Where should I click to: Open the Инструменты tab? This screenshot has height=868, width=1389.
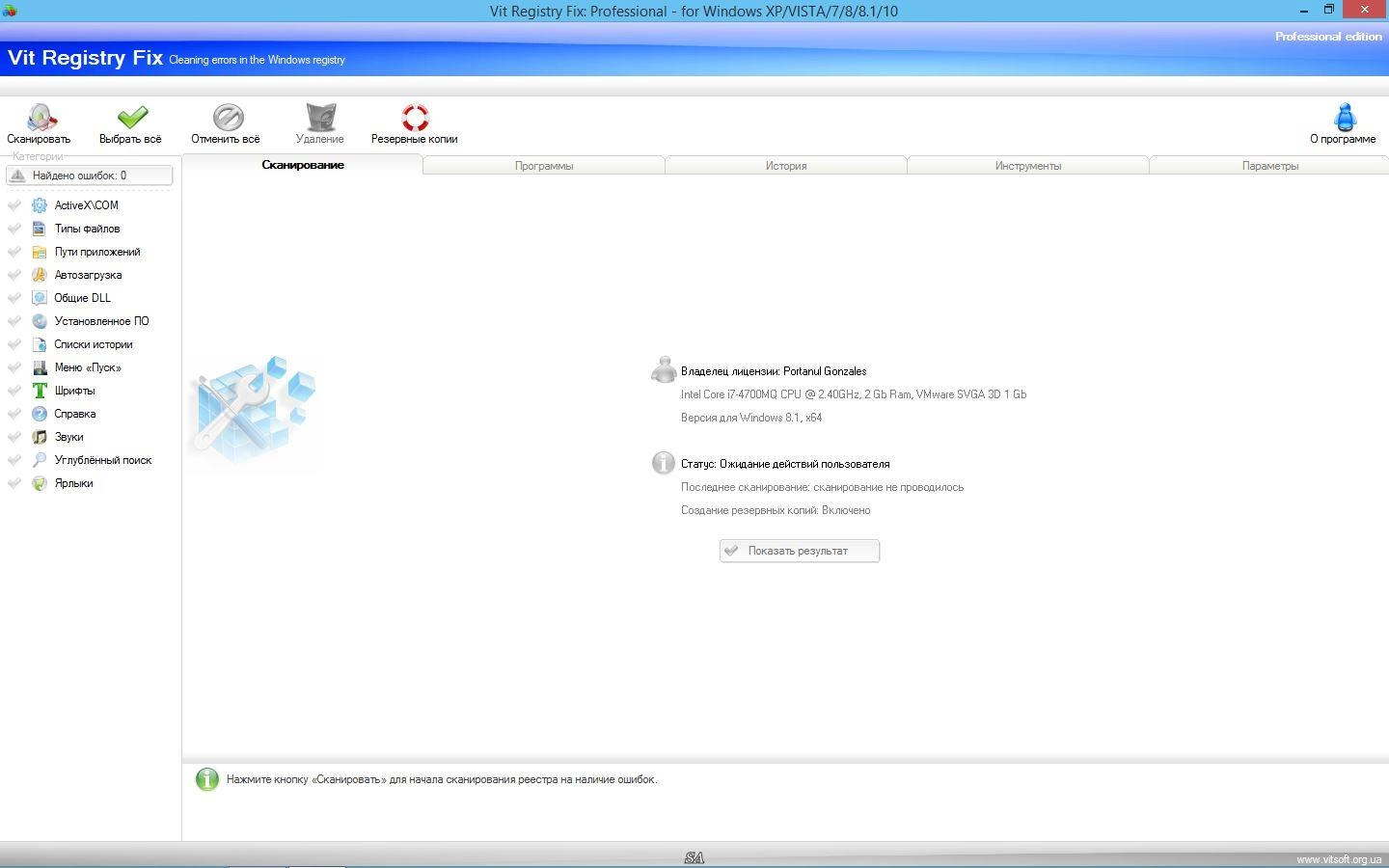pos(1028,166)
